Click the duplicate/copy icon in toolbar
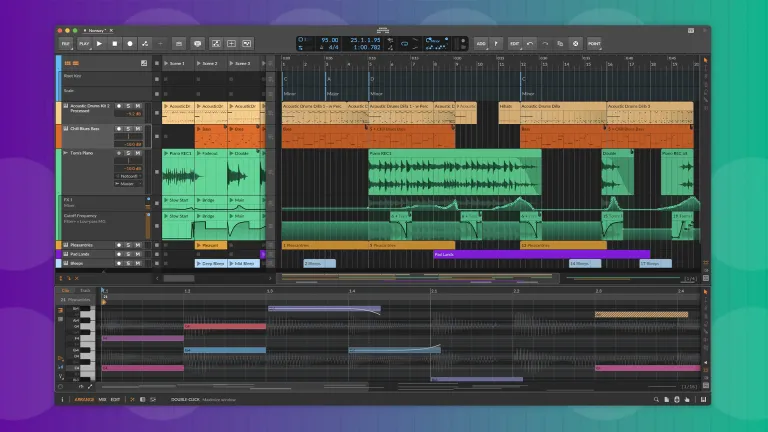The width and height of the screenshot is (768, 432). click(x=560, y=44)
